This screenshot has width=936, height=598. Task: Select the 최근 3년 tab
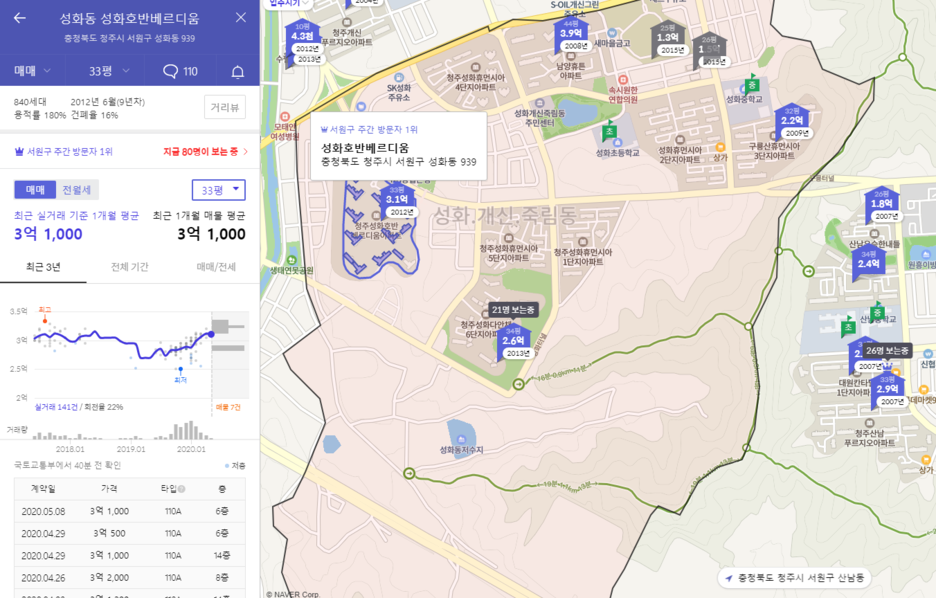(x=43, y=267)
